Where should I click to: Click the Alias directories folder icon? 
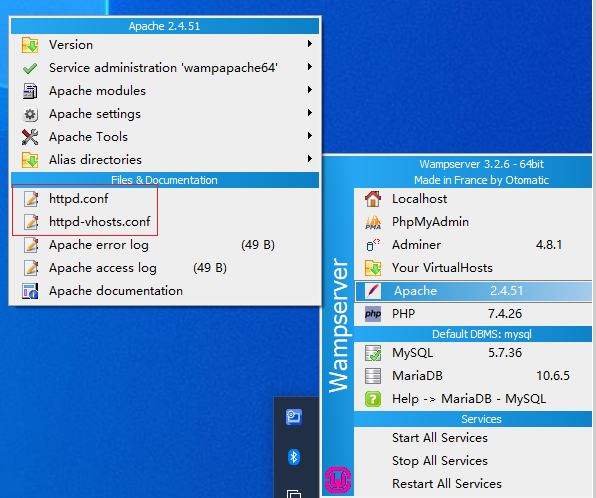(x=30, y=160)
